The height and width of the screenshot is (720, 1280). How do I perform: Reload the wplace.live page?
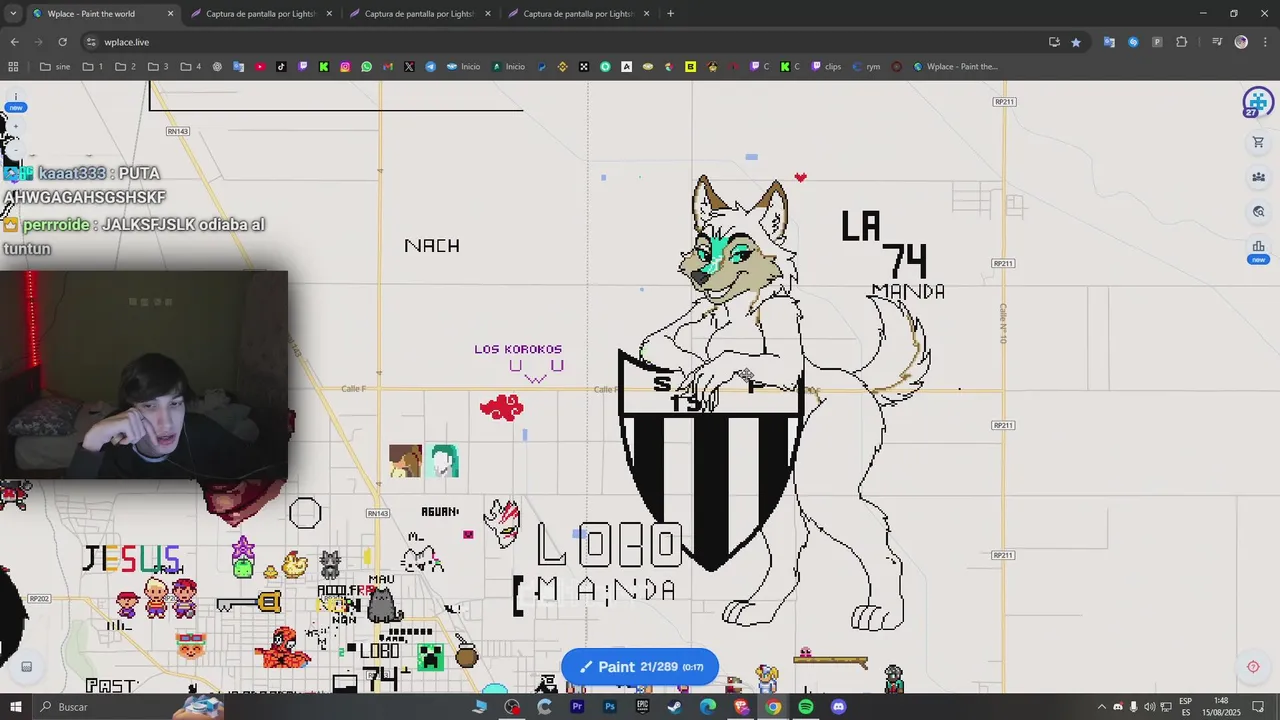click(x=62, y=42)
